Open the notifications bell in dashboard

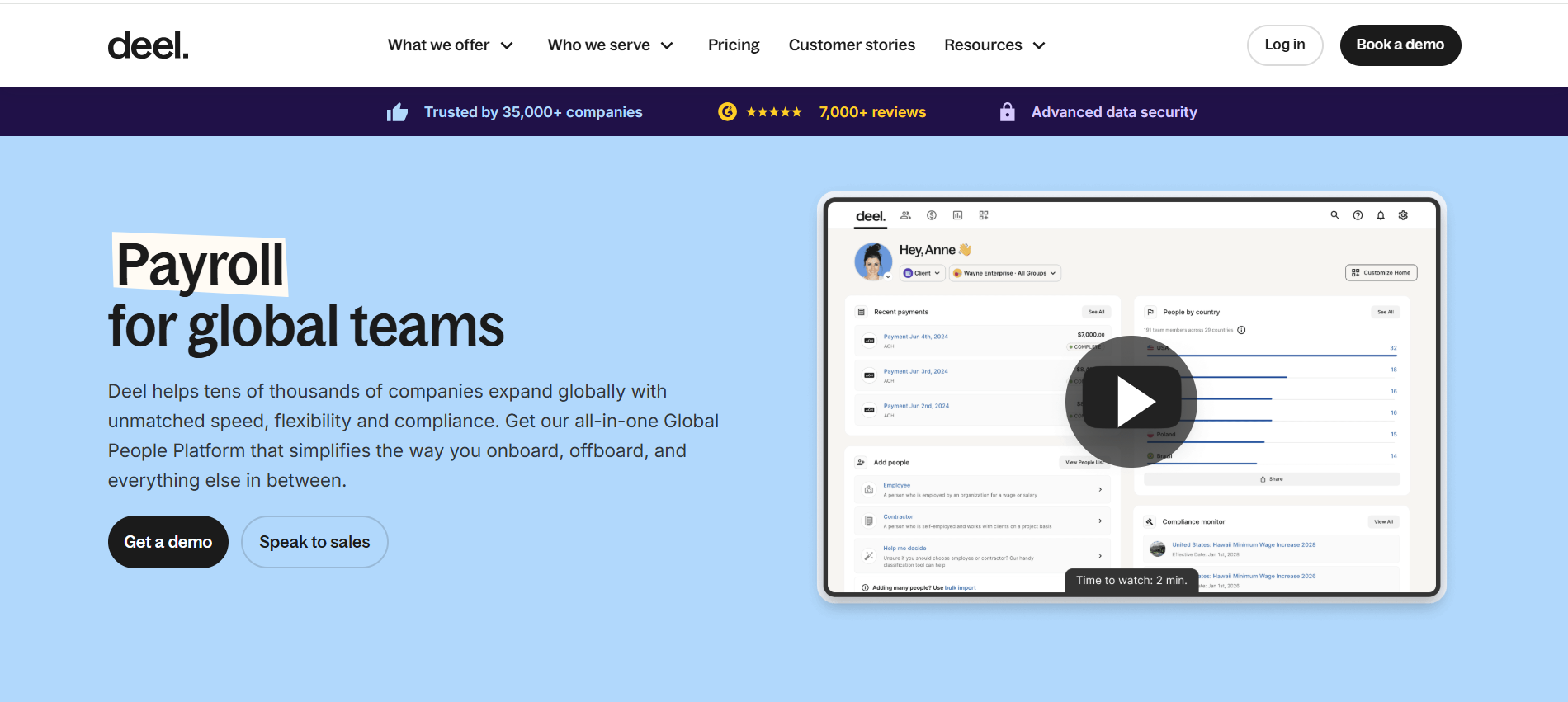coord(1381,215)
